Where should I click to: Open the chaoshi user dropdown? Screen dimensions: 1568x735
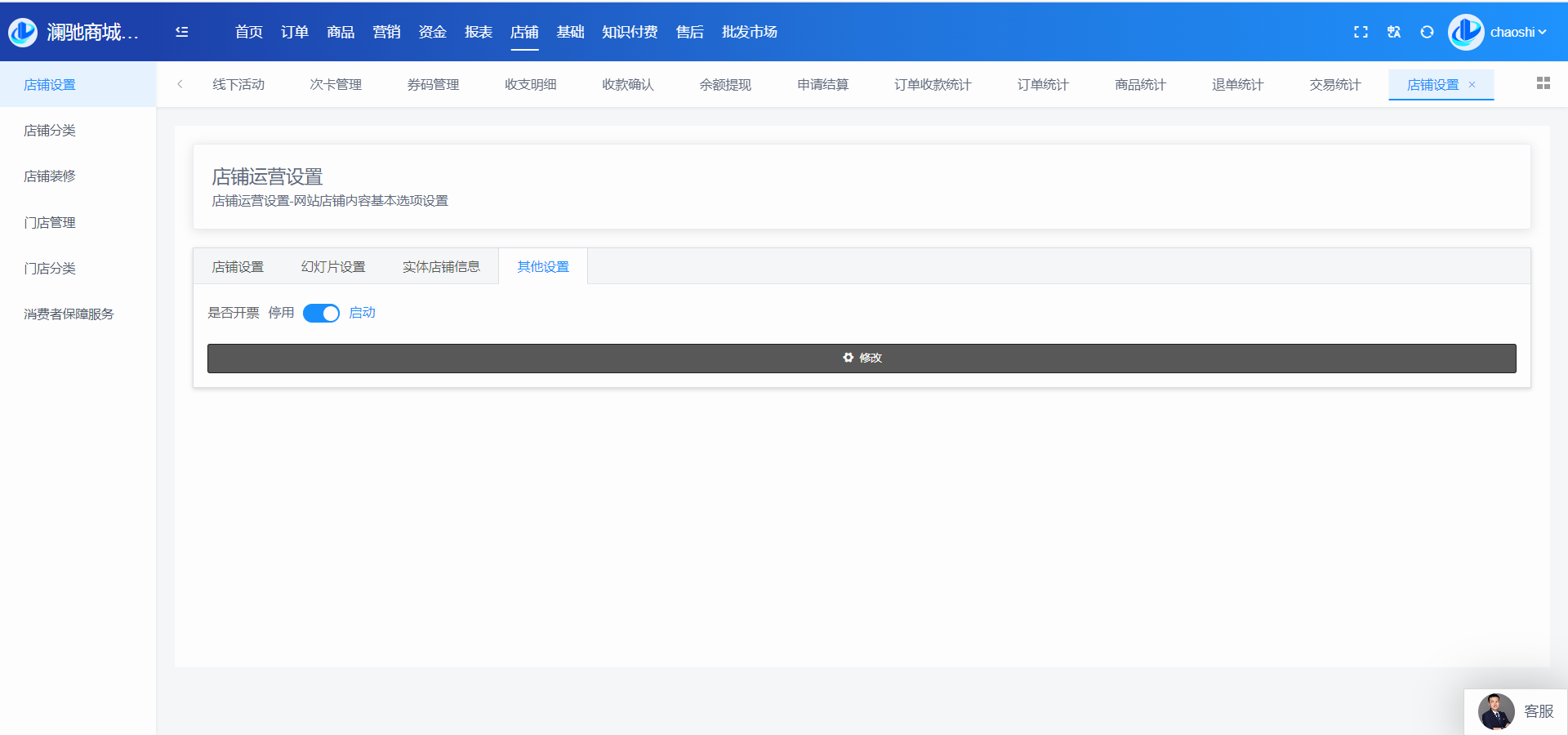(1517, 32)
